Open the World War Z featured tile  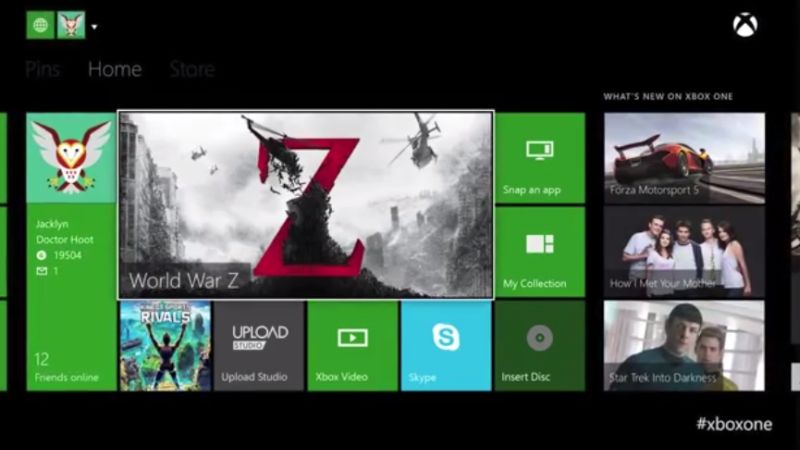305,205
